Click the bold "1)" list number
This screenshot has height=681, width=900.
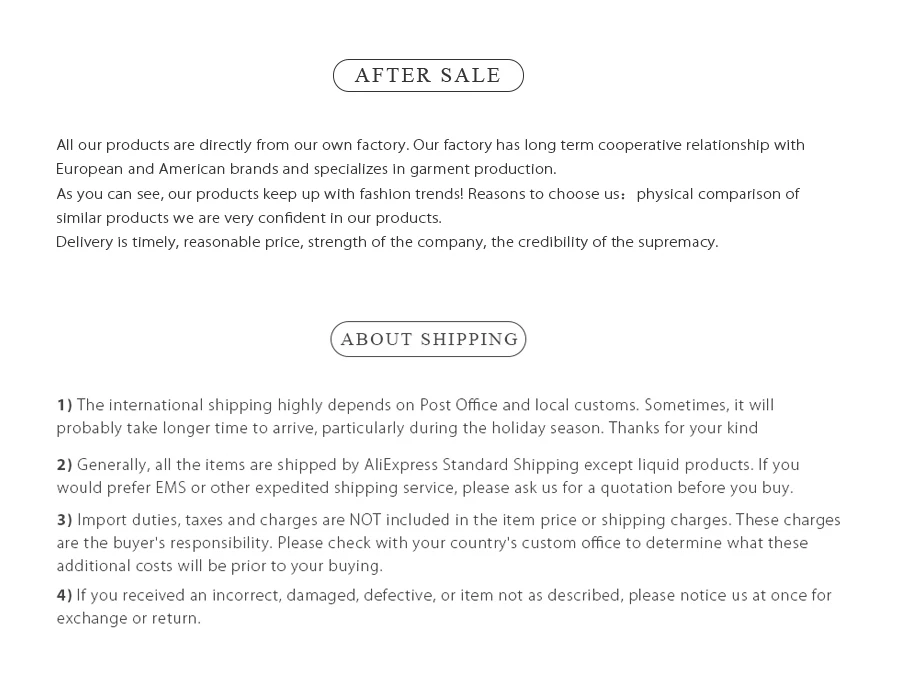click(x=64, y=405)
